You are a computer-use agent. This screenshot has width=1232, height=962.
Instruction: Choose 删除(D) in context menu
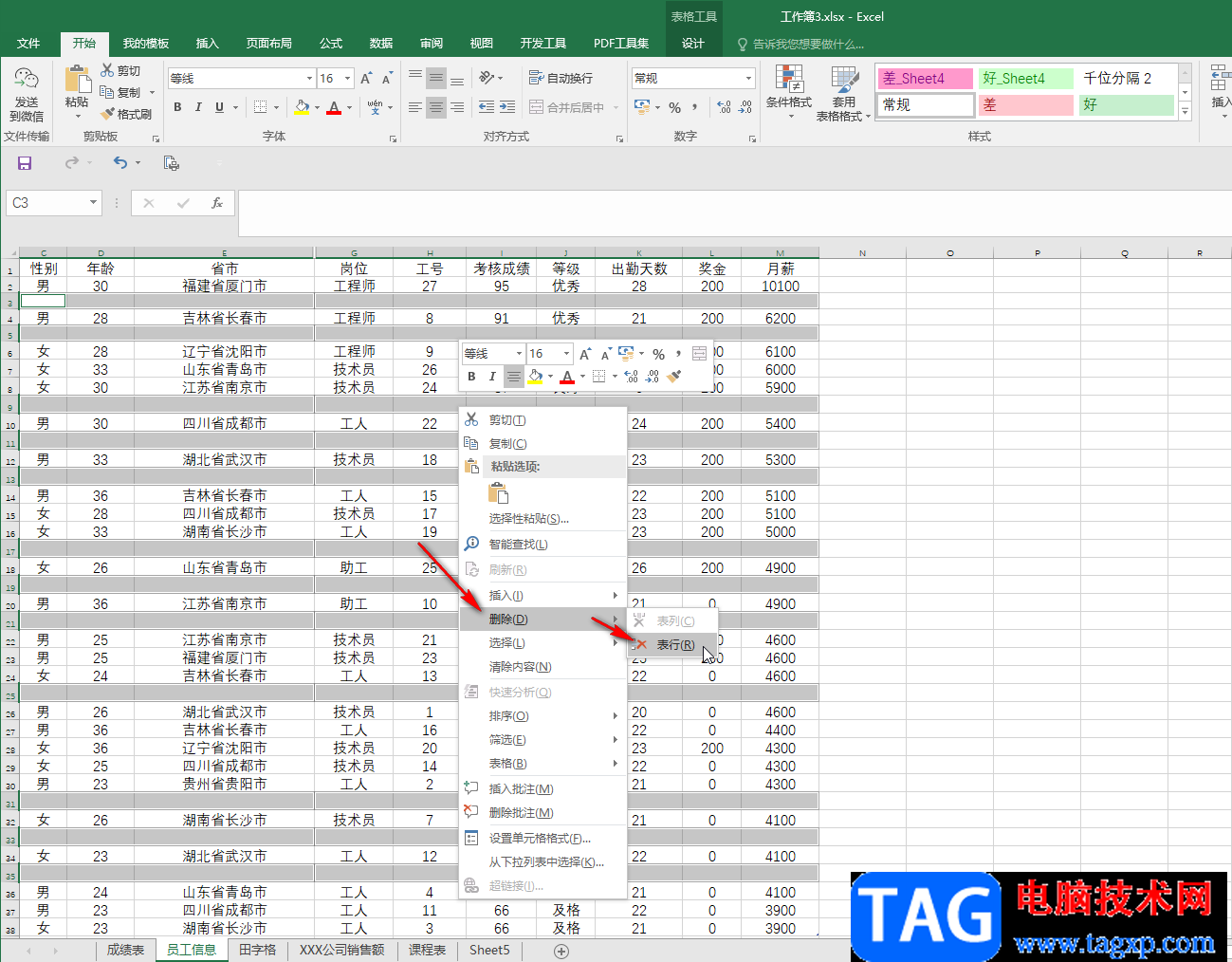point(542,620)
